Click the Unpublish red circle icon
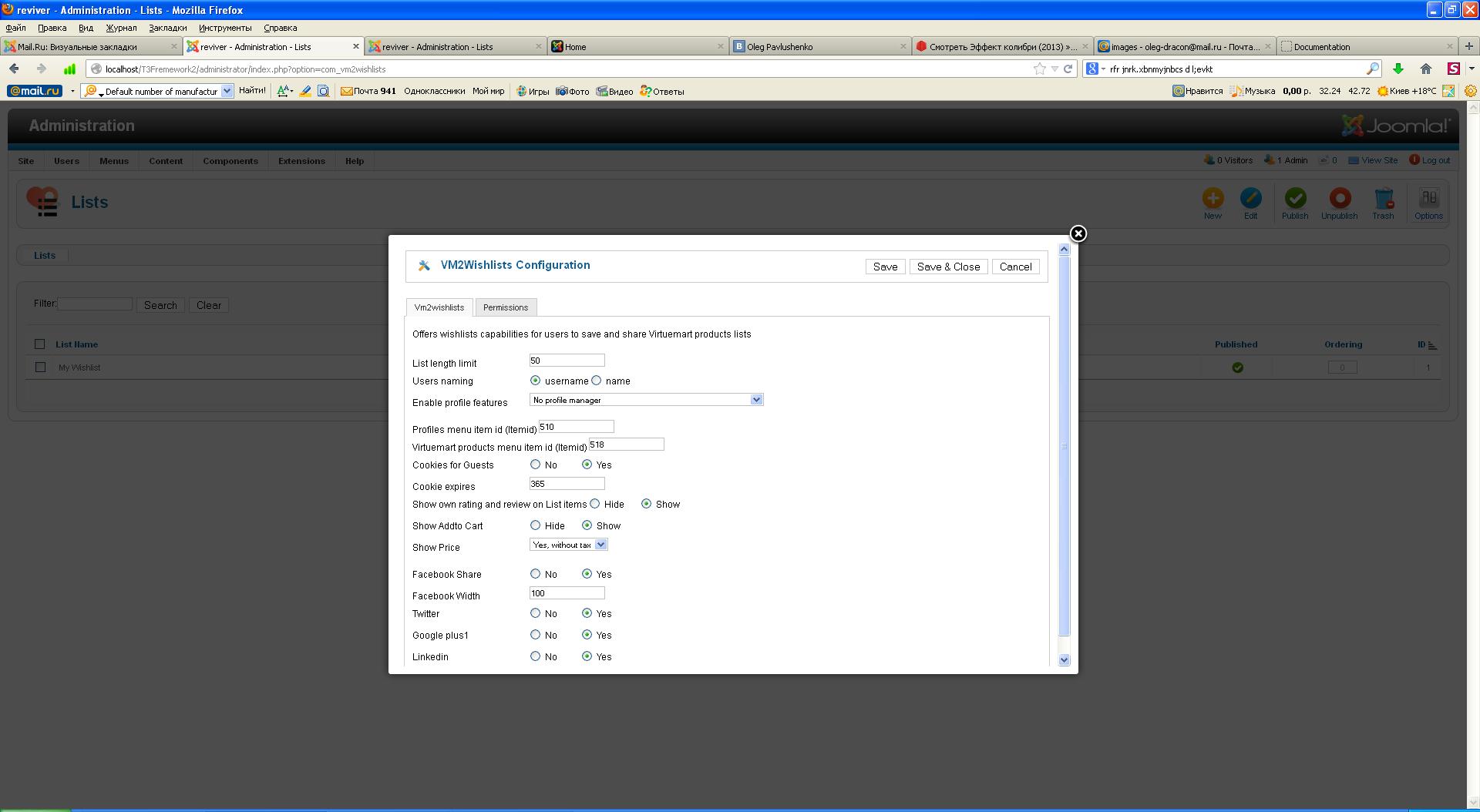 (1340, 199)
